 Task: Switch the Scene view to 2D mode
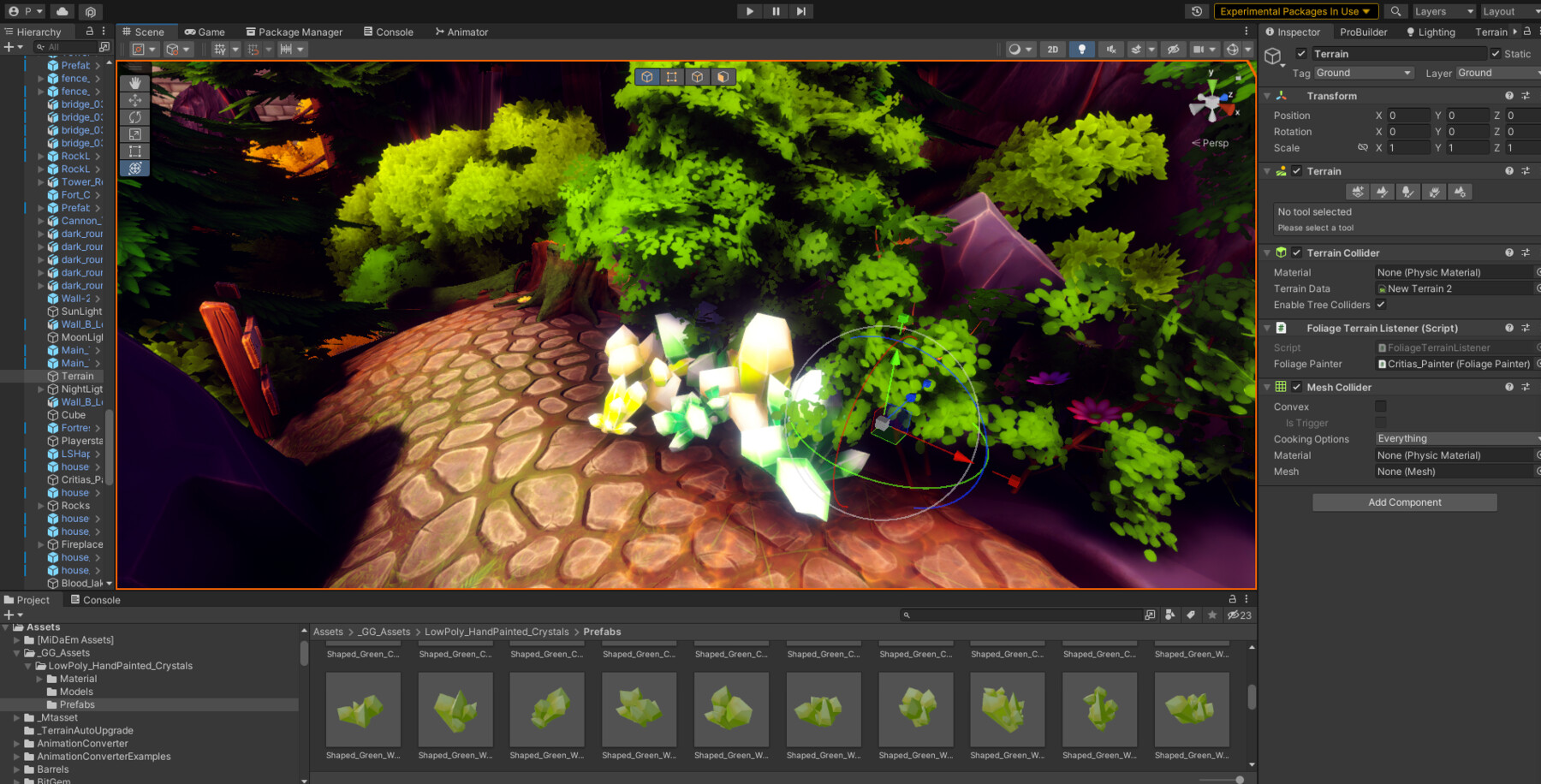pyautogui.click(x=1052, y=49)
